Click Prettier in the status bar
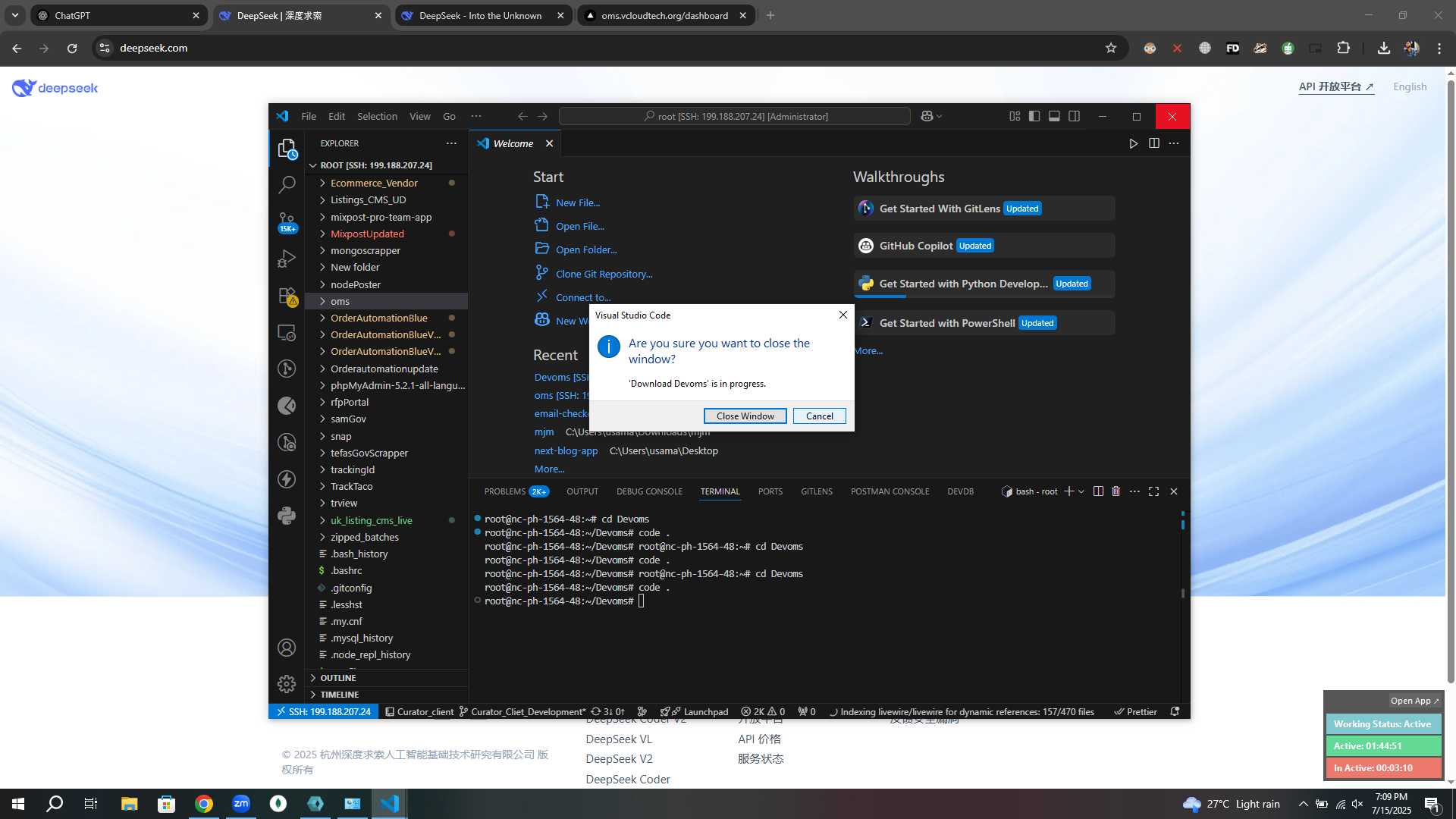Screen dimensions: 1456x819 1134,711
